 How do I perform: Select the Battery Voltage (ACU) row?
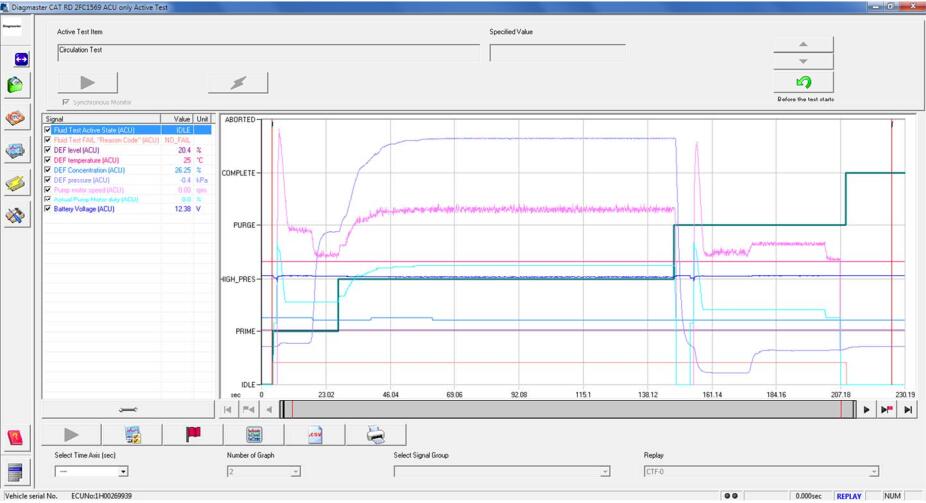click(x=127, y=209)
